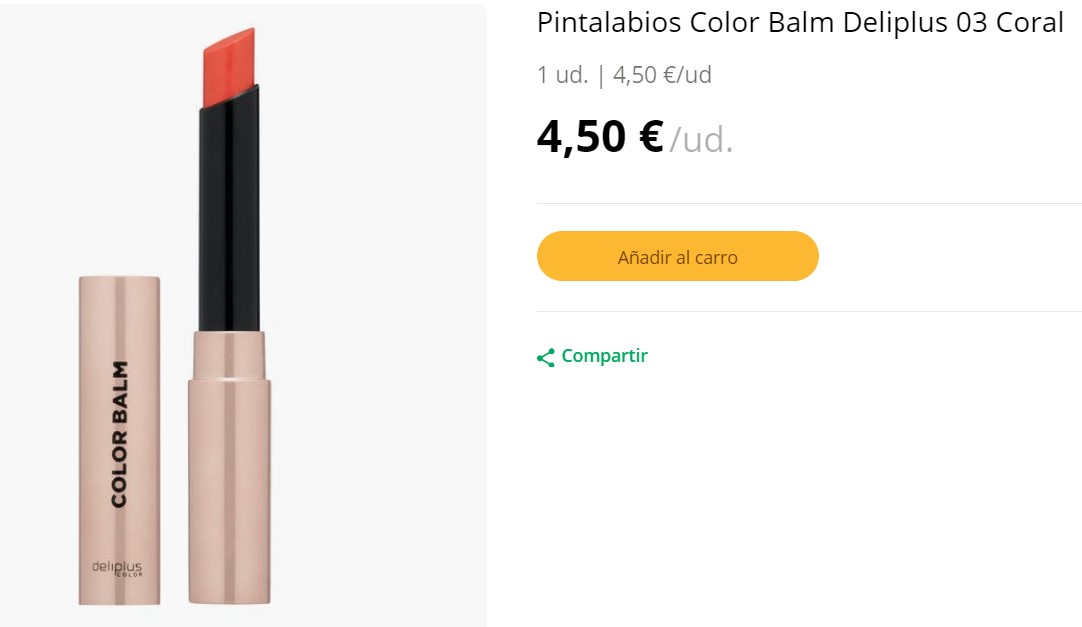Click the euro symbol in bold price

pyautogui.click(x=650, y=137)
